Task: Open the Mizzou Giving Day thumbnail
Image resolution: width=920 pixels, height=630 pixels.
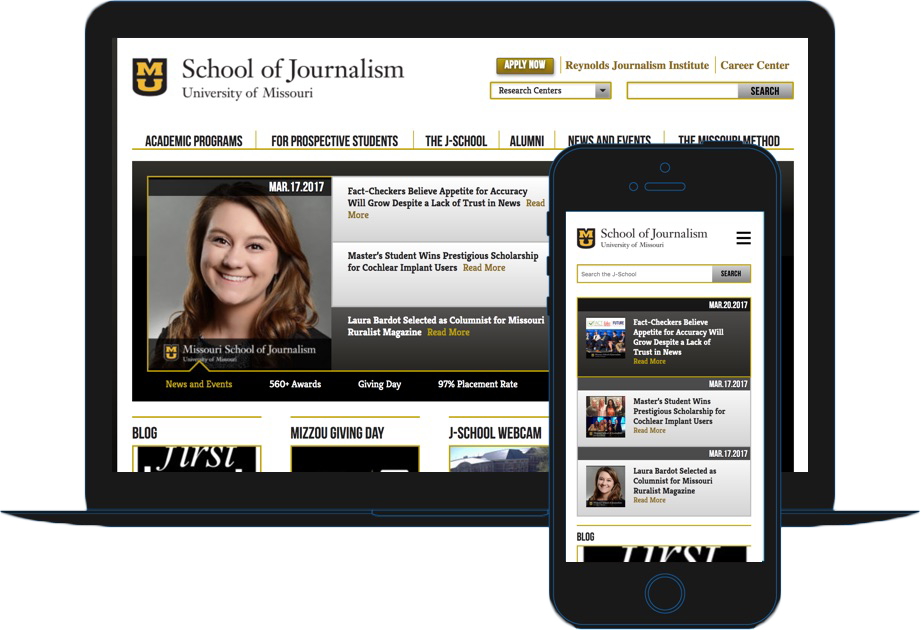Action: 355,459
